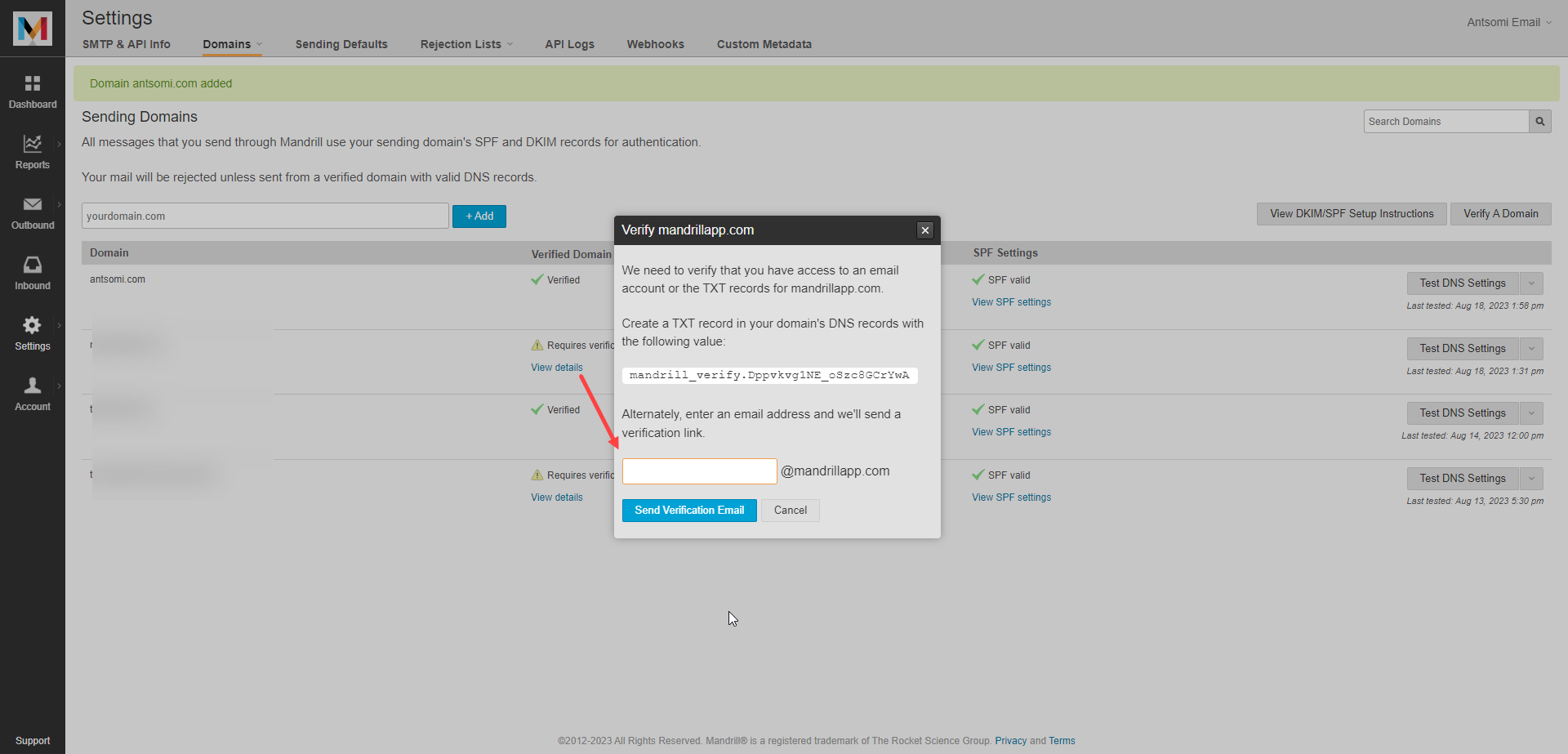Screen dimensions: 1568x754
Task: Click the SPF Settings column header
Action: tap(1005, 253)
